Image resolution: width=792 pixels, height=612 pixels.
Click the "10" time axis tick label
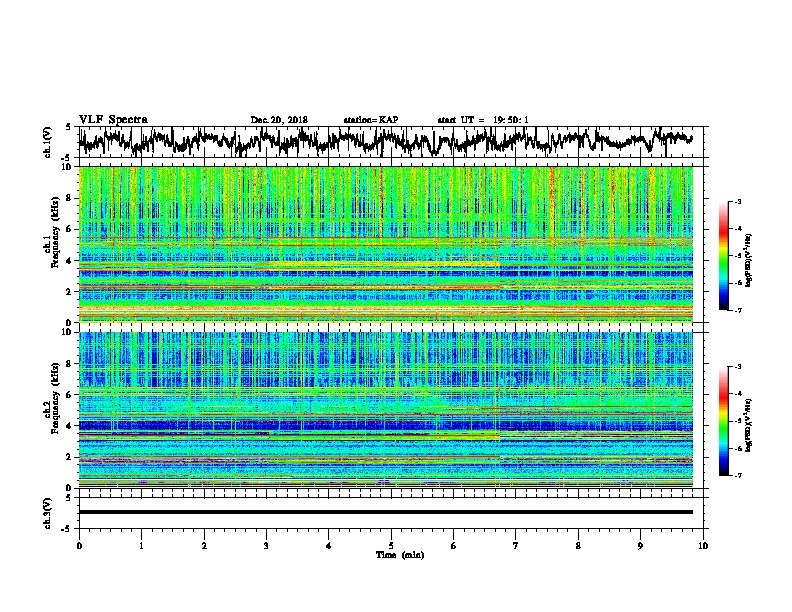click(x=703, y=546)
